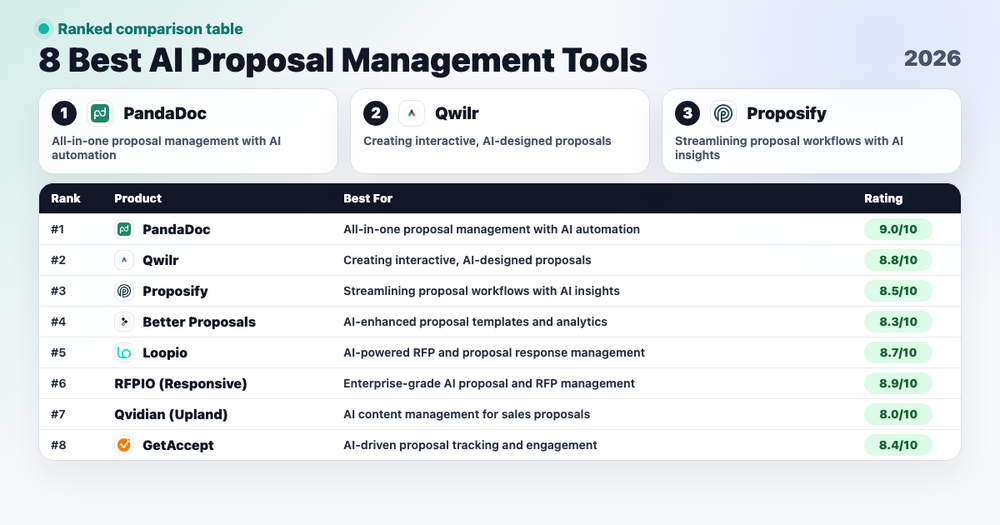Click the #3 rank cell
Image resolution: width=1000 pixels, height=525 pixels.
click(58, 291)
